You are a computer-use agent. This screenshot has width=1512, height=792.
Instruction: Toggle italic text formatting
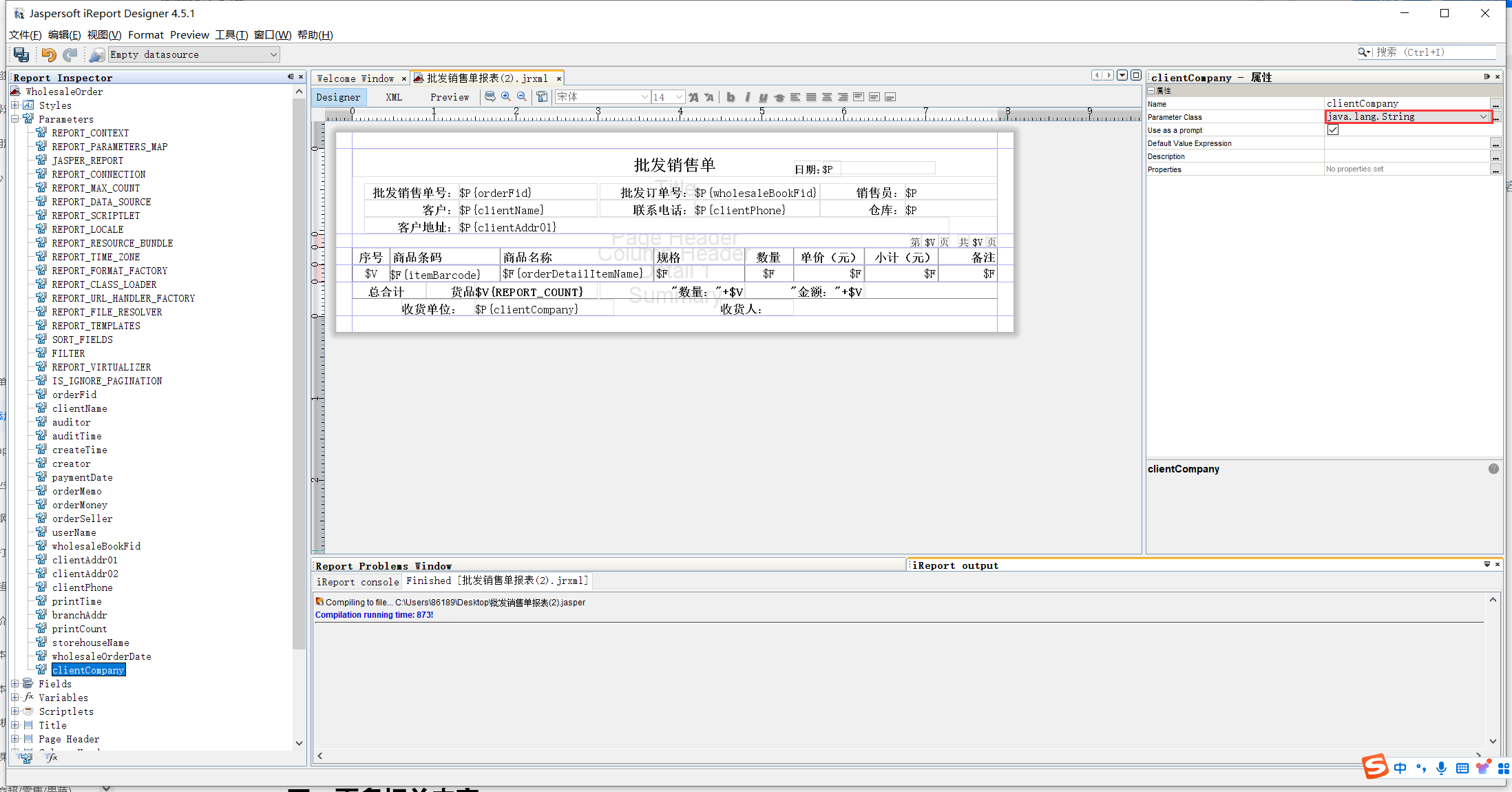[747, 97]
